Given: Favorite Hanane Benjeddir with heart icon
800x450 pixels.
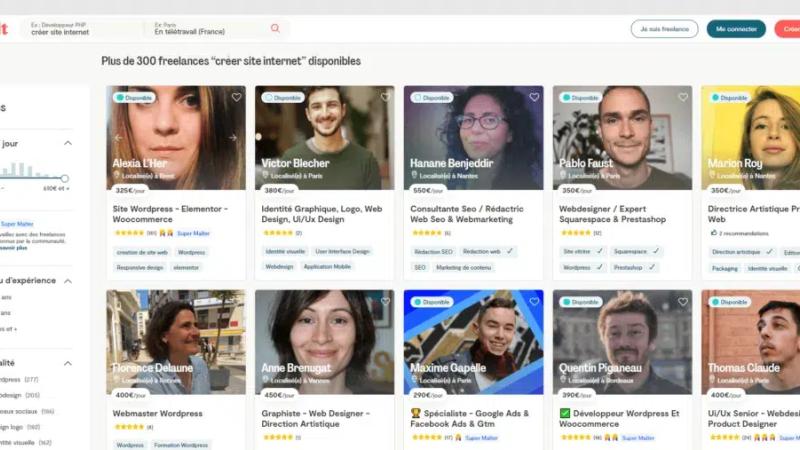Looking at the screenshot, I should 534,97.
